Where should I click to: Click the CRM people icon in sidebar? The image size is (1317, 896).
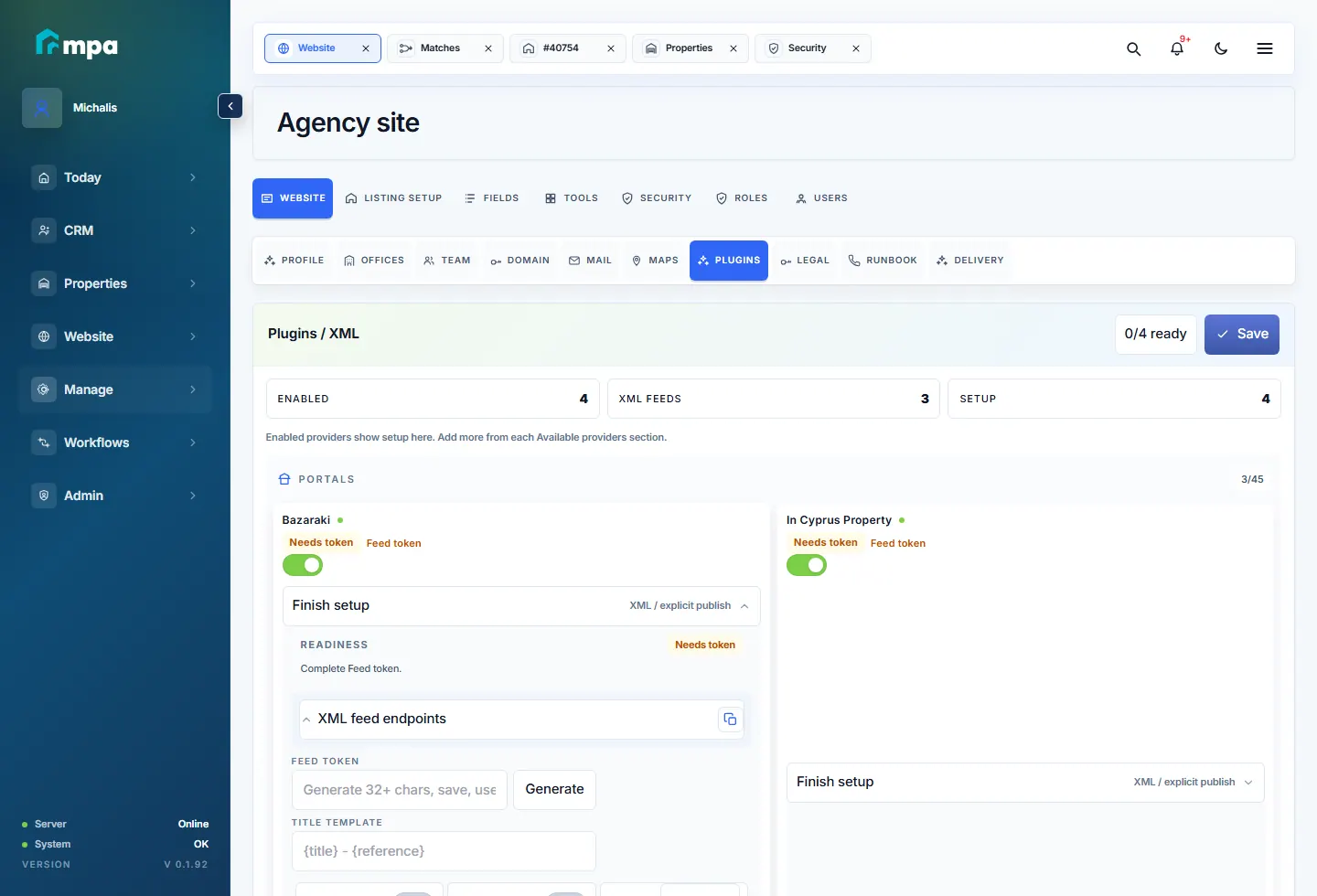pyautogui.click(x=44, y=230)
